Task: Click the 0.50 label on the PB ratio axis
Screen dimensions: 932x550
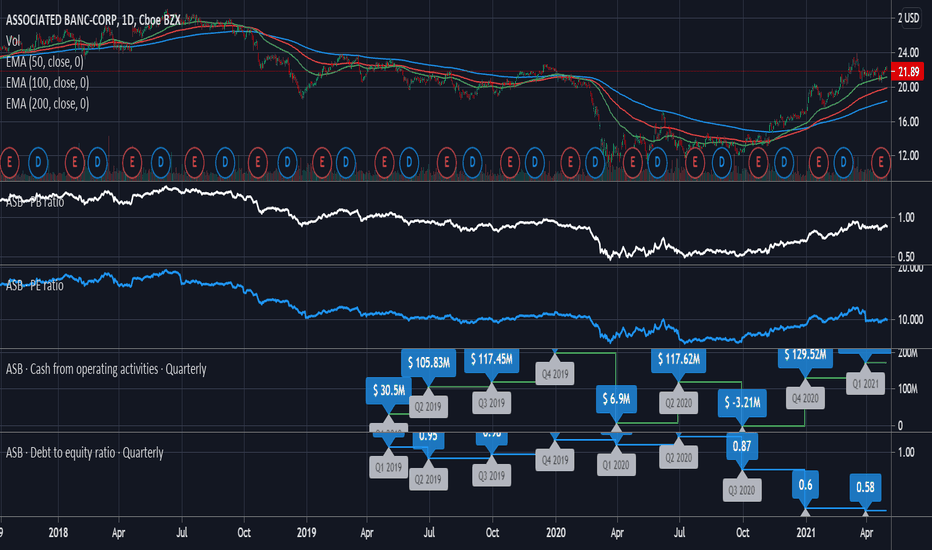Action: (x=906, y=257)
